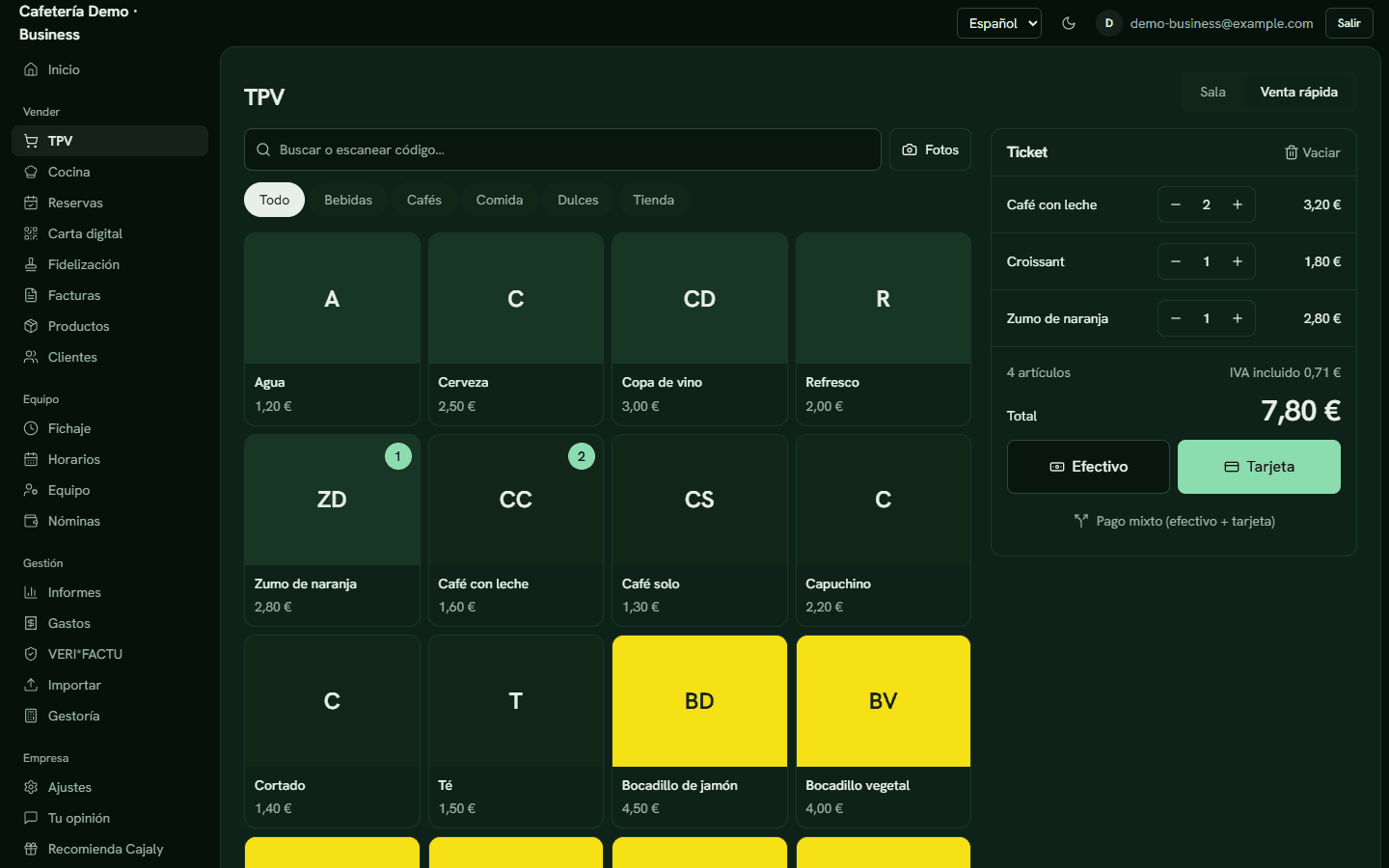
Task: Open Fidelización stamp icon
Action: coord(31,264)
